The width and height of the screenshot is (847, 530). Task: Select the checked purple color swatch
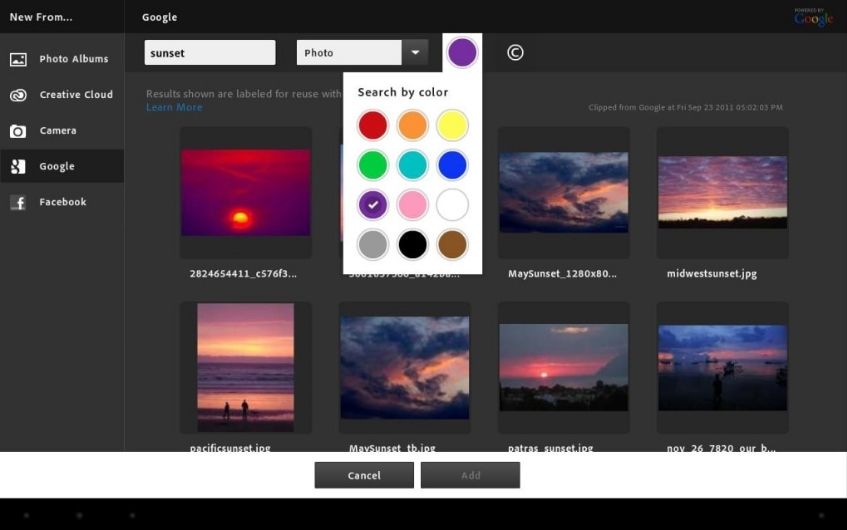(373, 205)
